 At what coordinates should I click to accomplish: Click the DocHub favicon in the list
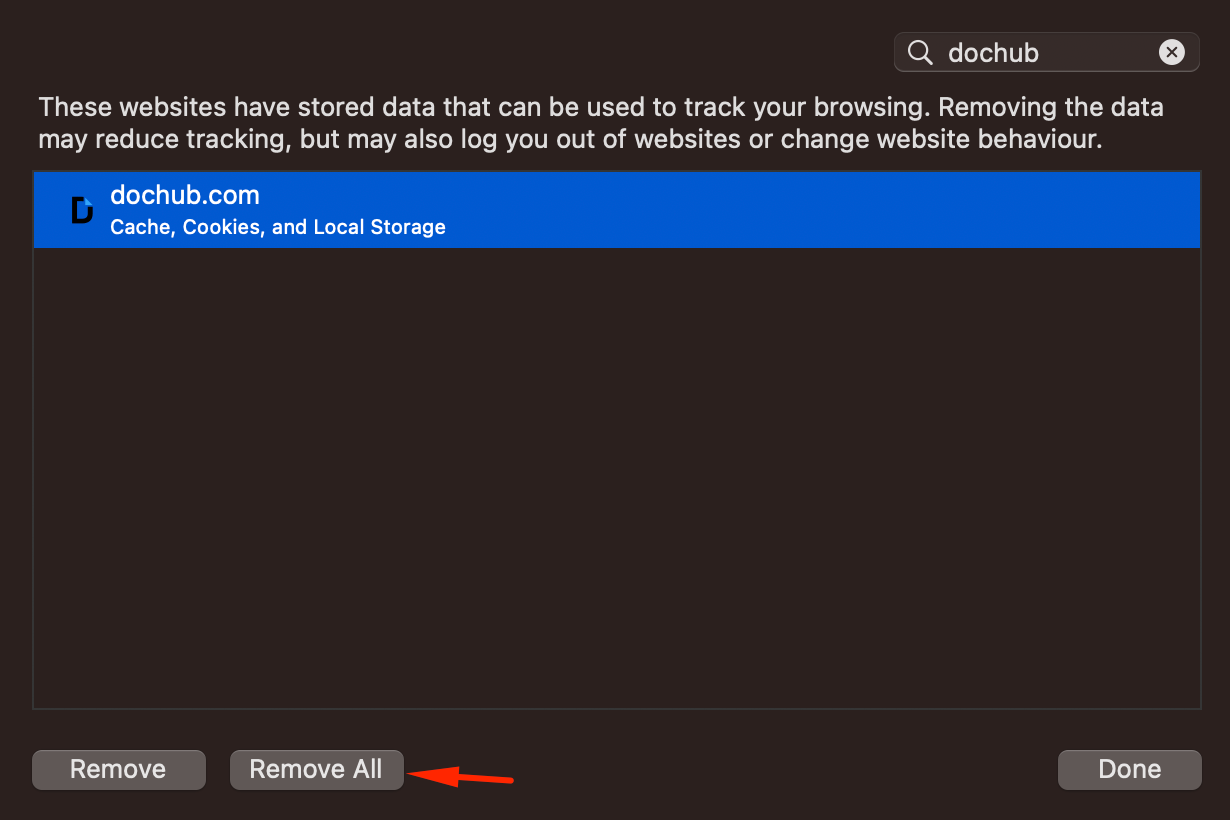pos(82,210)
